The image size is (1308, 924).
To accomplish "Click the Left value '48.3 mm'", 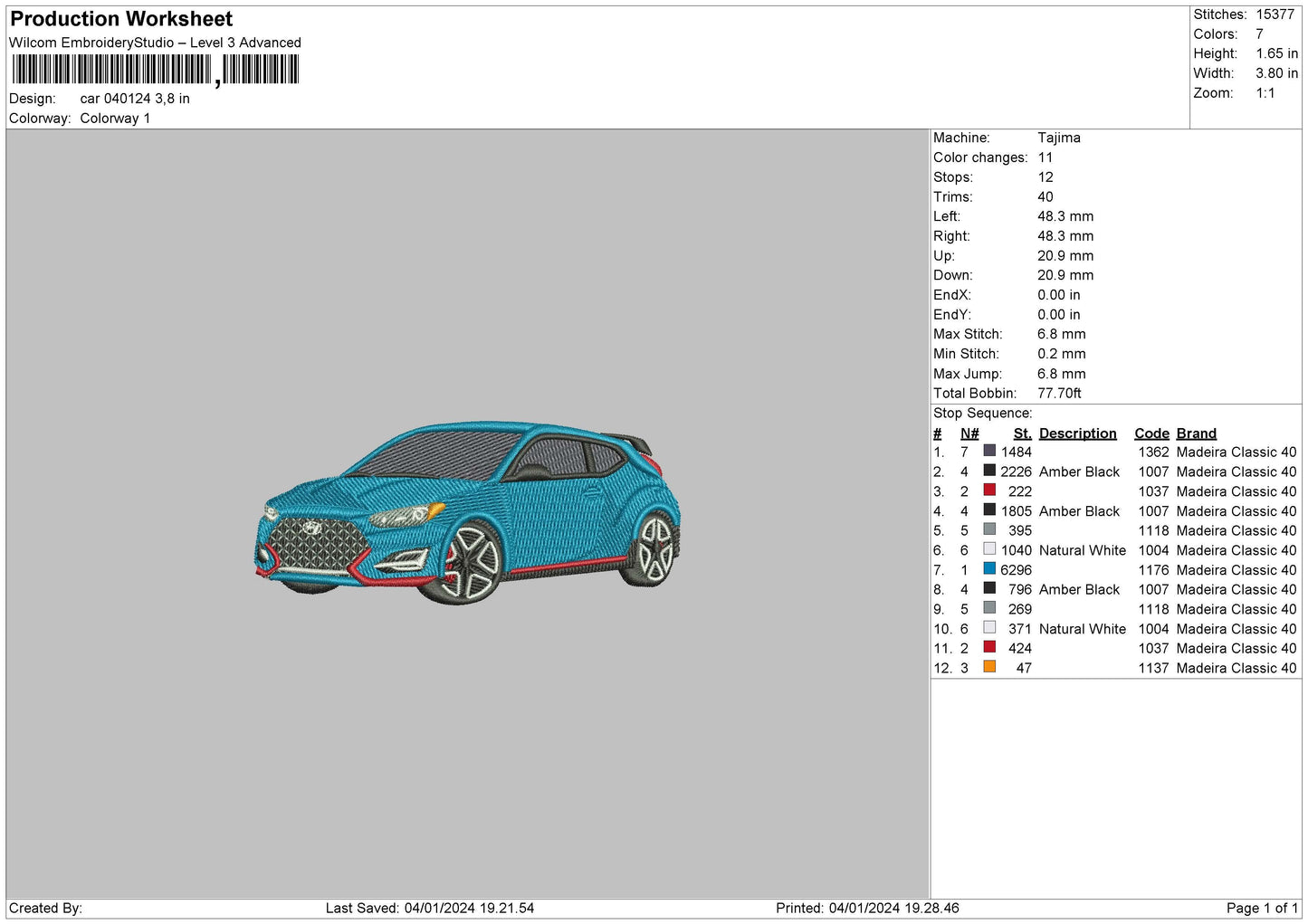I will coord(1065,216).
